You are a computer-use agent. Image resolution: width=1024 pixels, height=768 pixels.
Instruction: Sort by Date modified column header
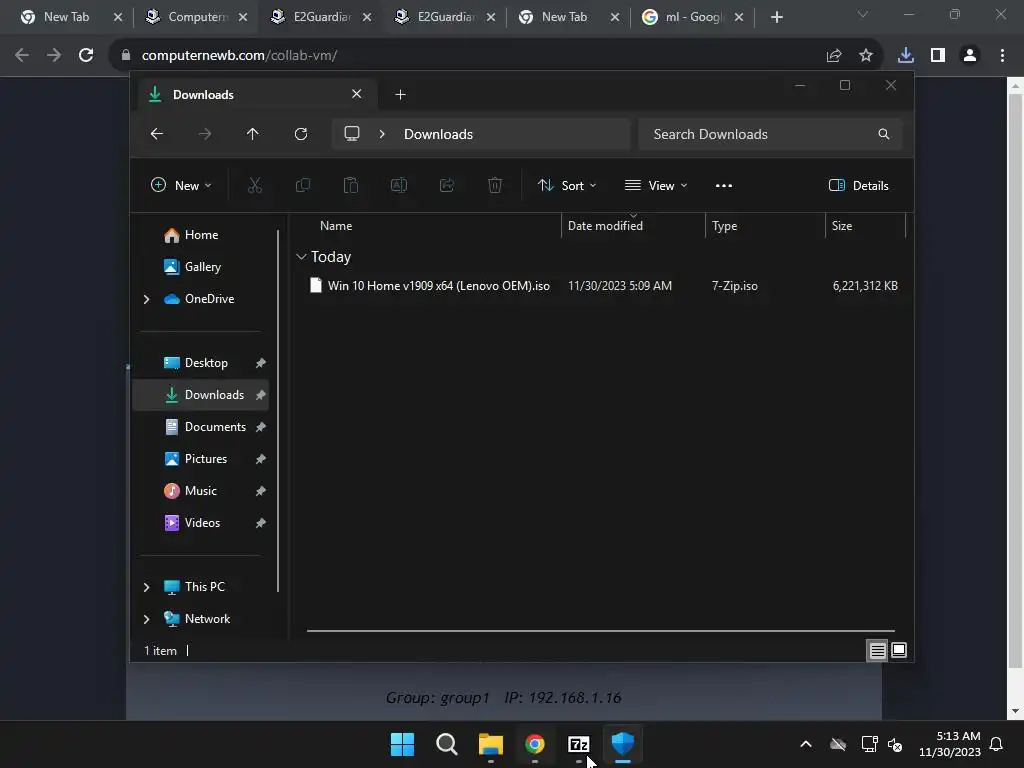pyautogui.click(x=605, y=226)
